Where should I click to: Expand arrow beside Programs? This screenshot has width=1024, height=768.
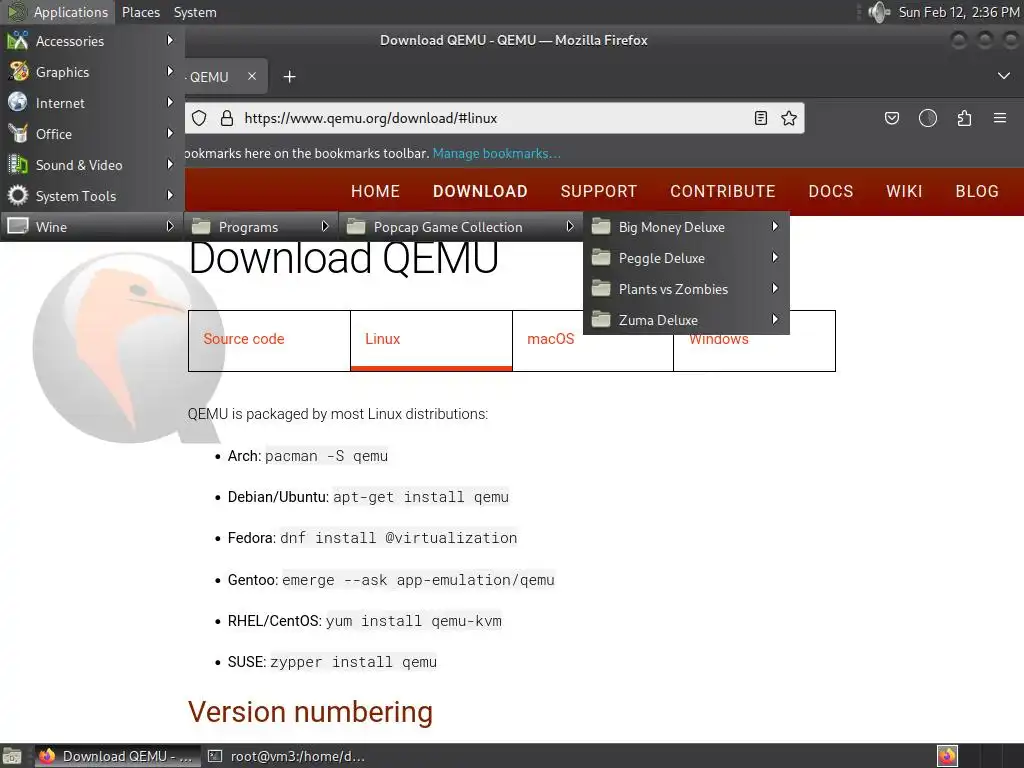coord(325,226)
